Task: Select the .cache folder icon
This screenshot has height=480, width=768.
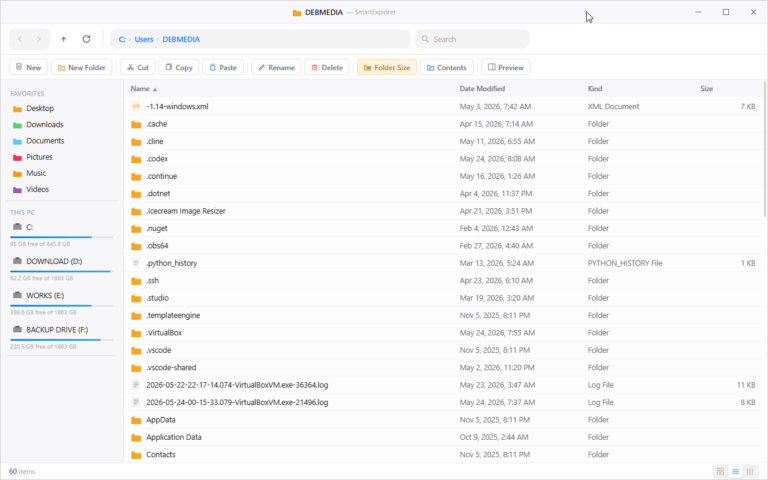Action: click(x=136, y=124)
